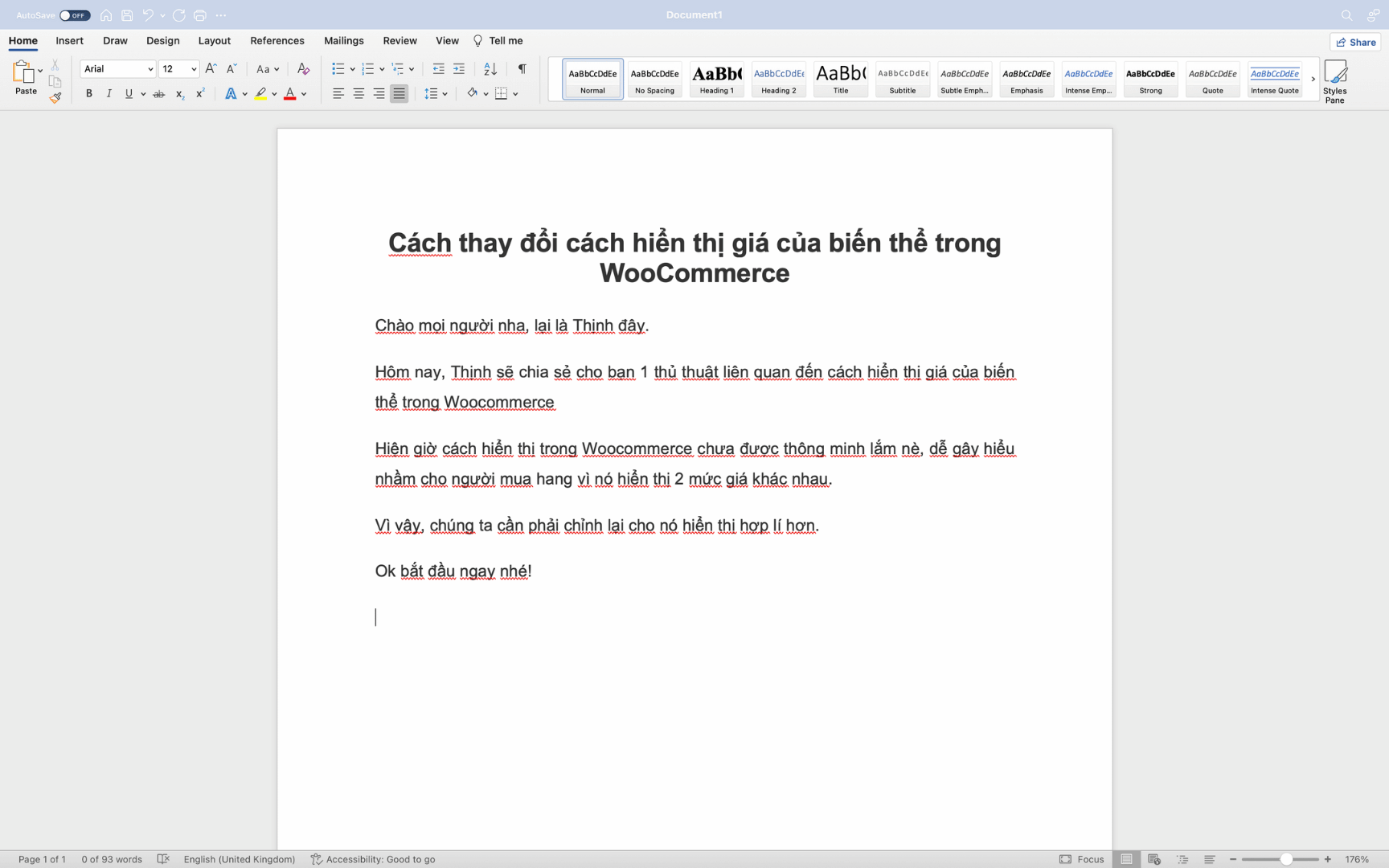
Task: Click the Print icon in title bar
Action: coord(199,15)
